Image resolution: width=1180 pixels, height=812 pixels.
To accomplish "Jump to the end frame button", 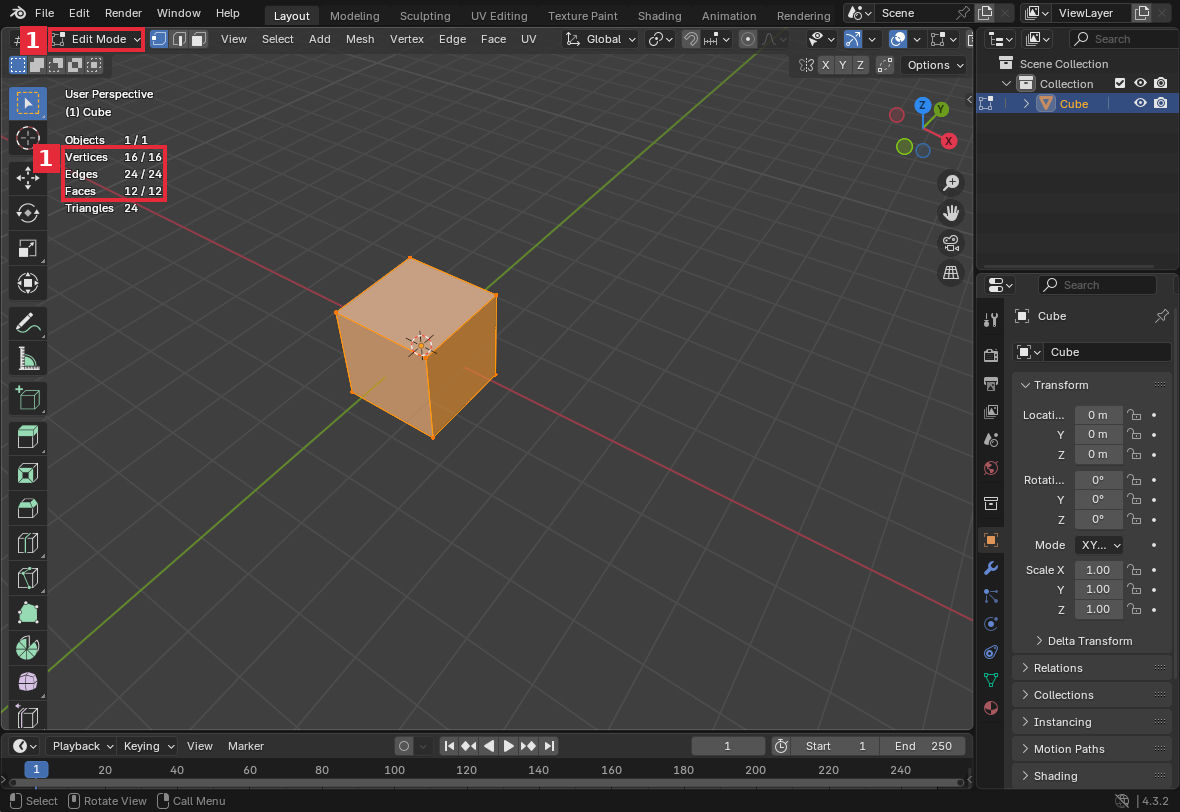I will [x=549, y=747].
